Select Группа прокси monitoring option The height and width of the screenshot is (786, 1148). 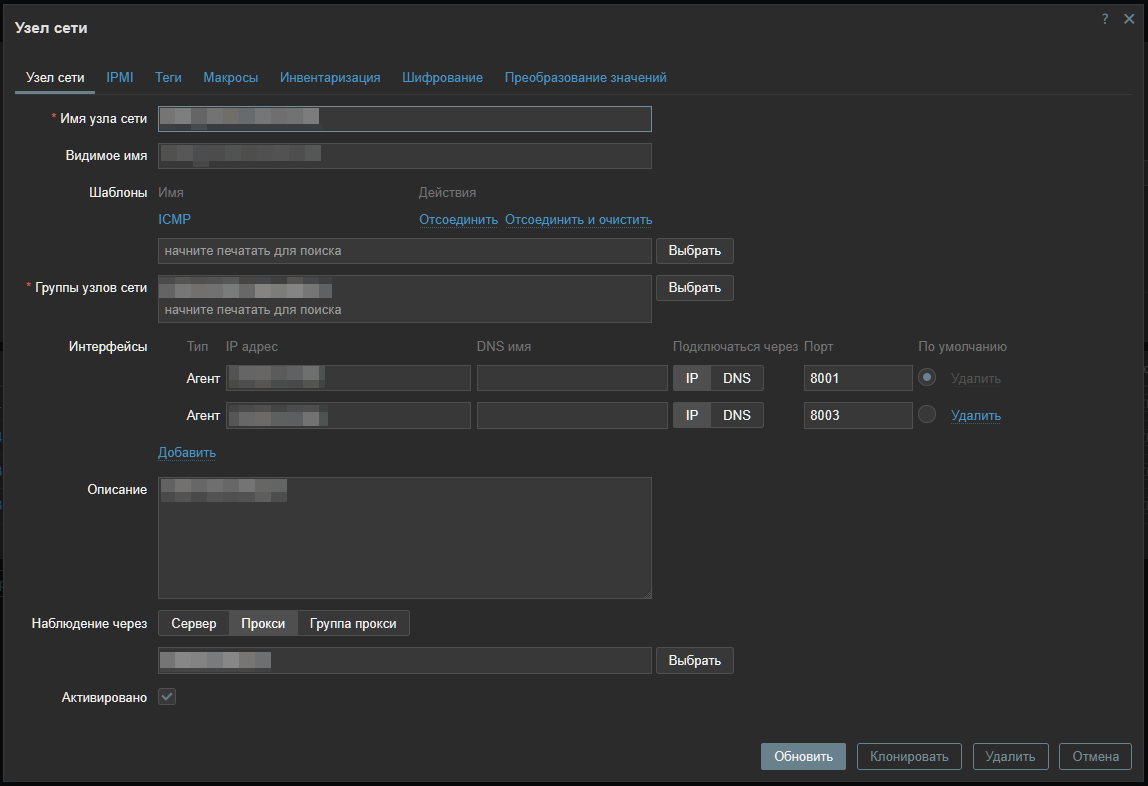pyautogui.click(x=353, y=623)
